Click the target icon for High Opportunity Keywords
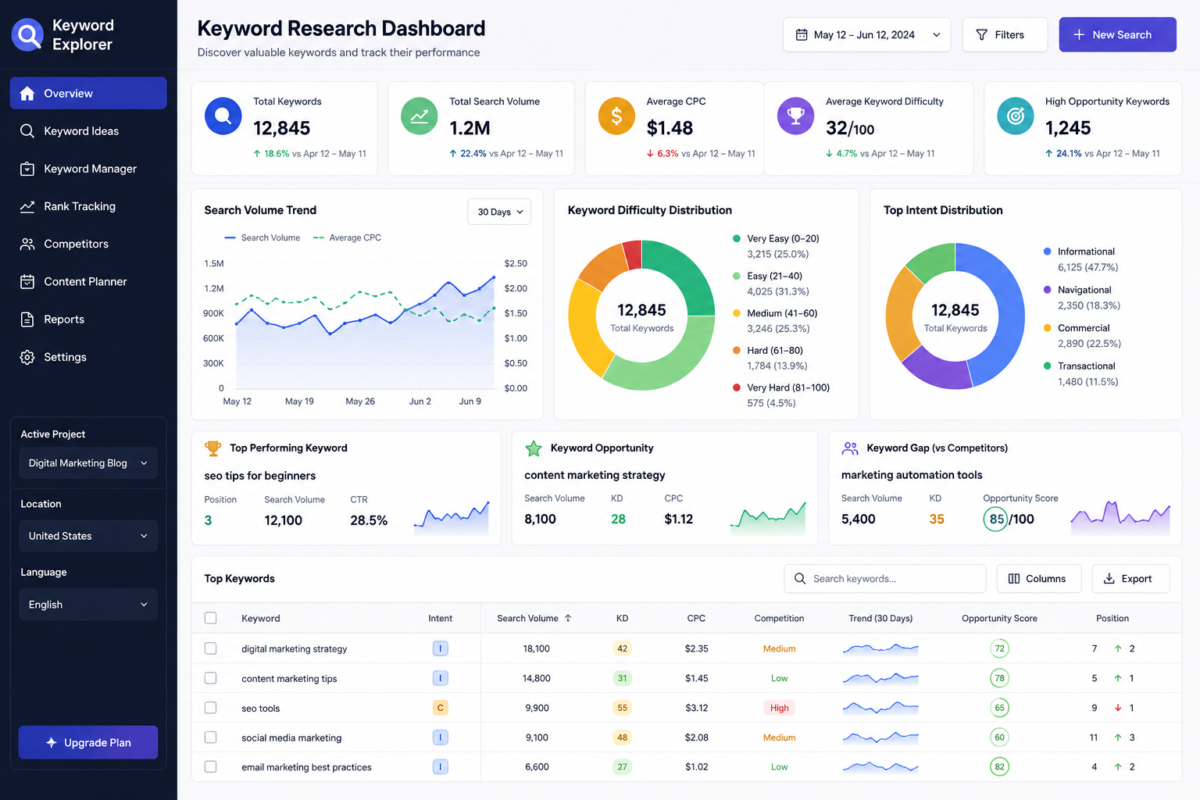This screenshot has height=800, width=1200. coord(1016,116)
